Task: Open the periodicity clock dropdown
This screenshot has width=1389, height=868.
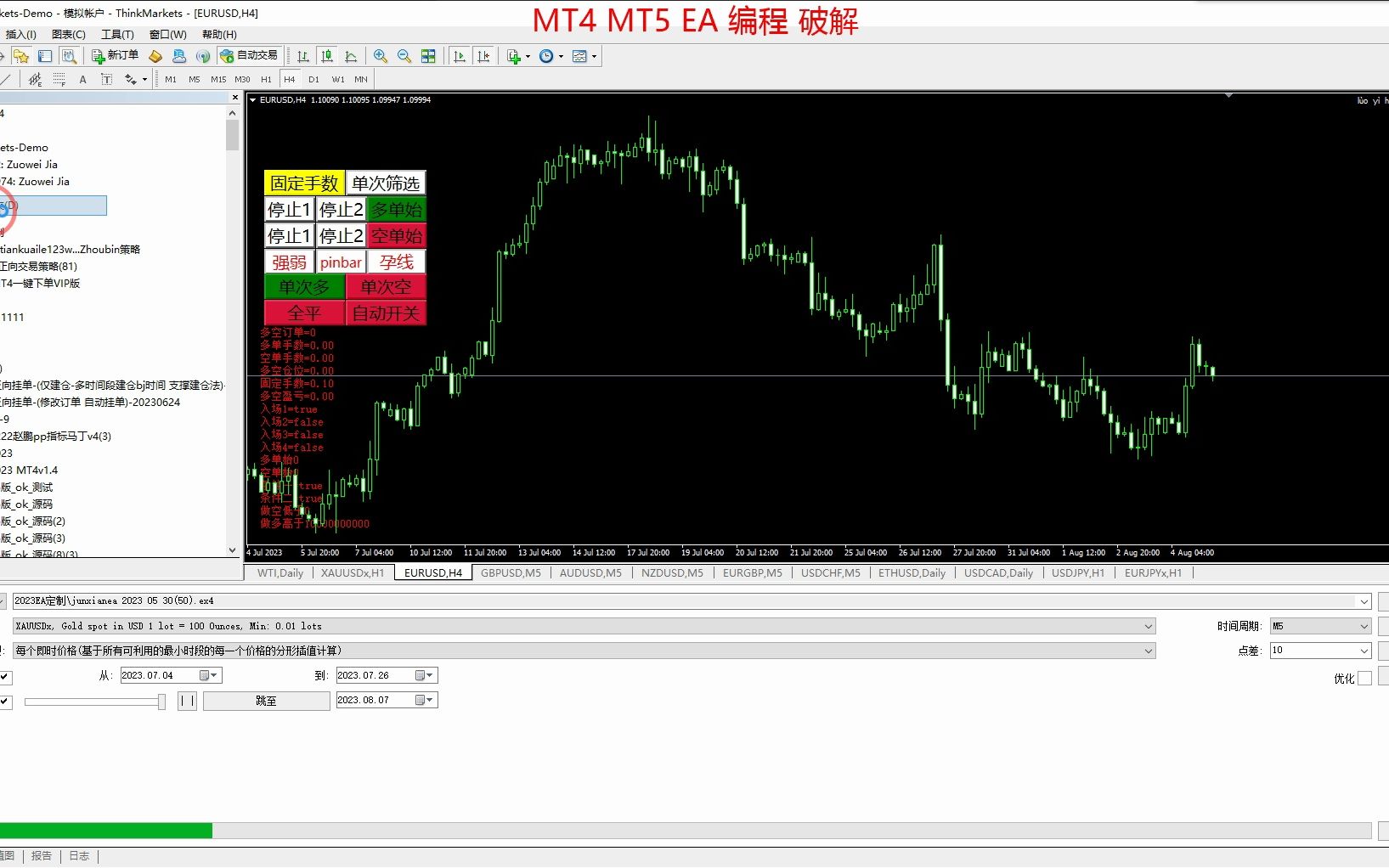Action: [x=551, y=56]
